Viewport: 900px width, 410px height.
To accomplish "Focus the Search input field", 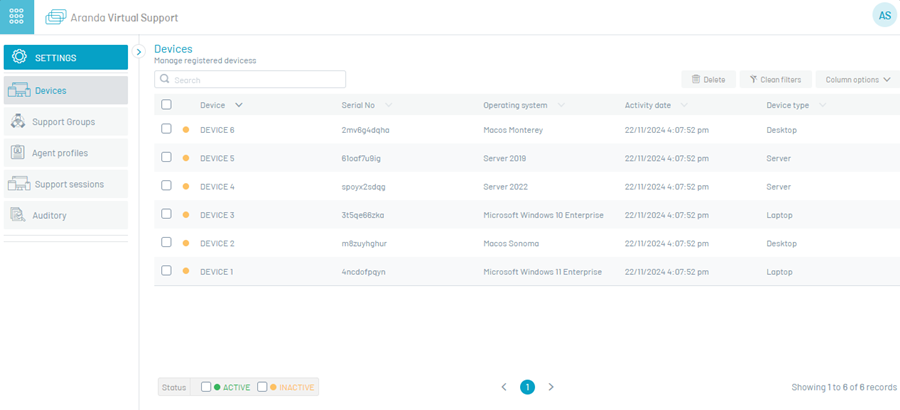I will pyautogui.click(x=250, y=79).
